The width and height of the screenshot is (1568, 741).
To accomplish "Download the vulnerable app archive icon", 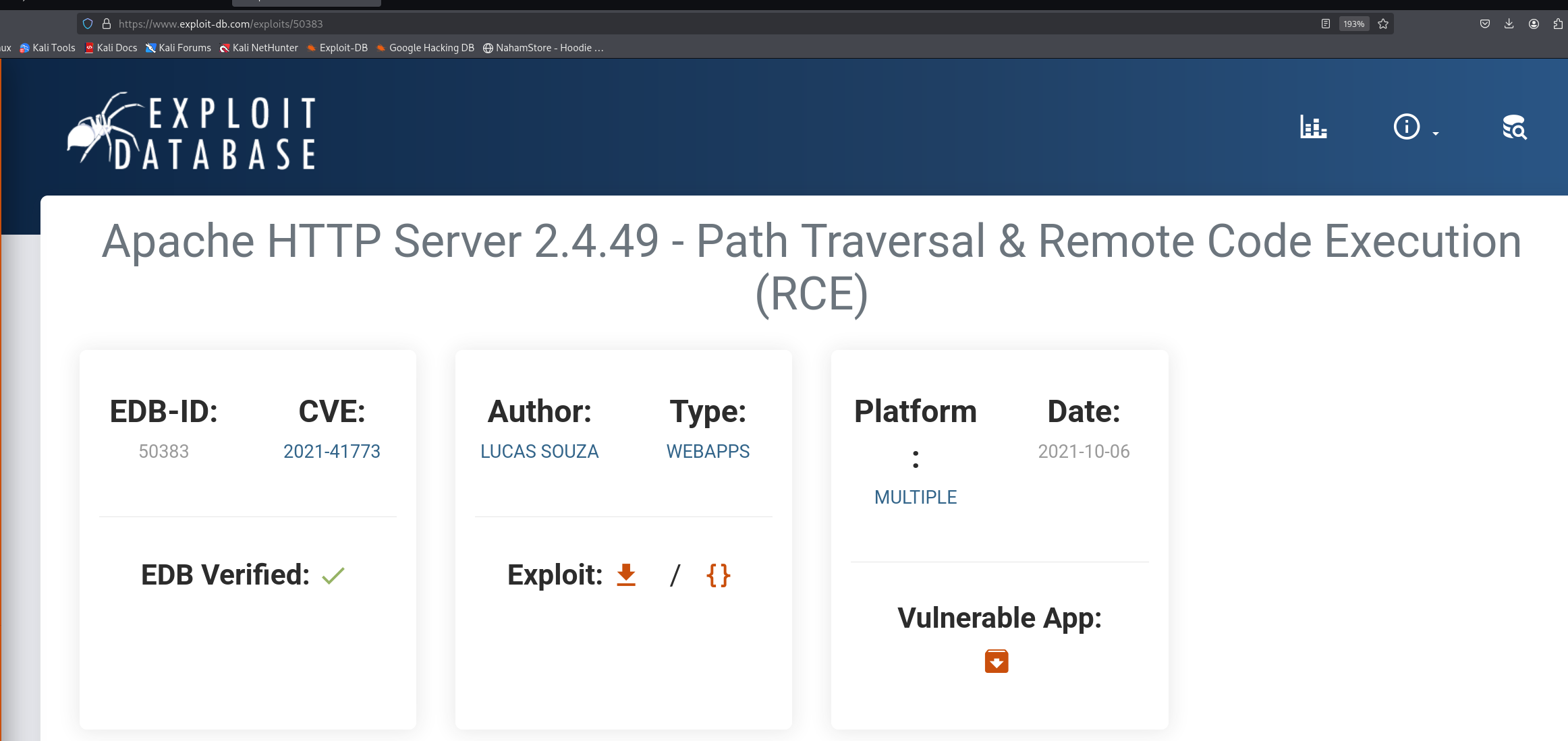I will pos(997,661).
